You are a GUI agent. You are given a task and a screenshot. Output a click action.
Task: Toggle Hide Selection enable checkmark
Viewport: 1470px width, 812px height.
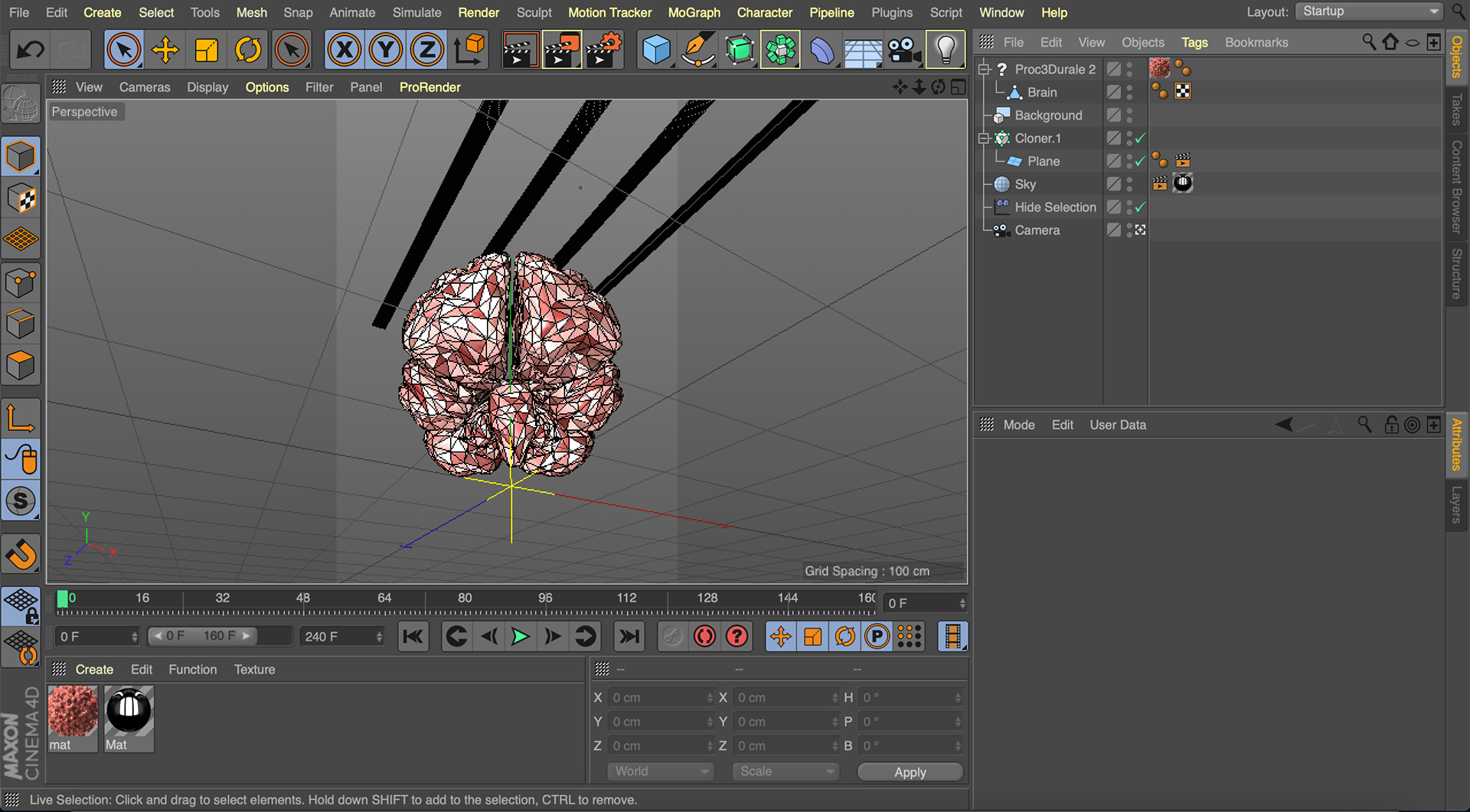pos(1140,207)
